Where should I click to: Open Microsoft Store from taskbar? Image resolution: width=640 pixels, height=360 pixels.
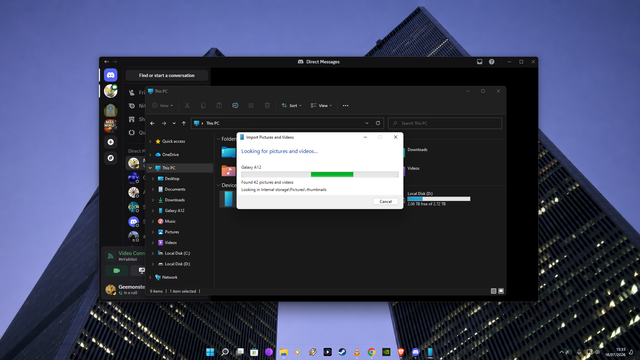coord(254,352)
